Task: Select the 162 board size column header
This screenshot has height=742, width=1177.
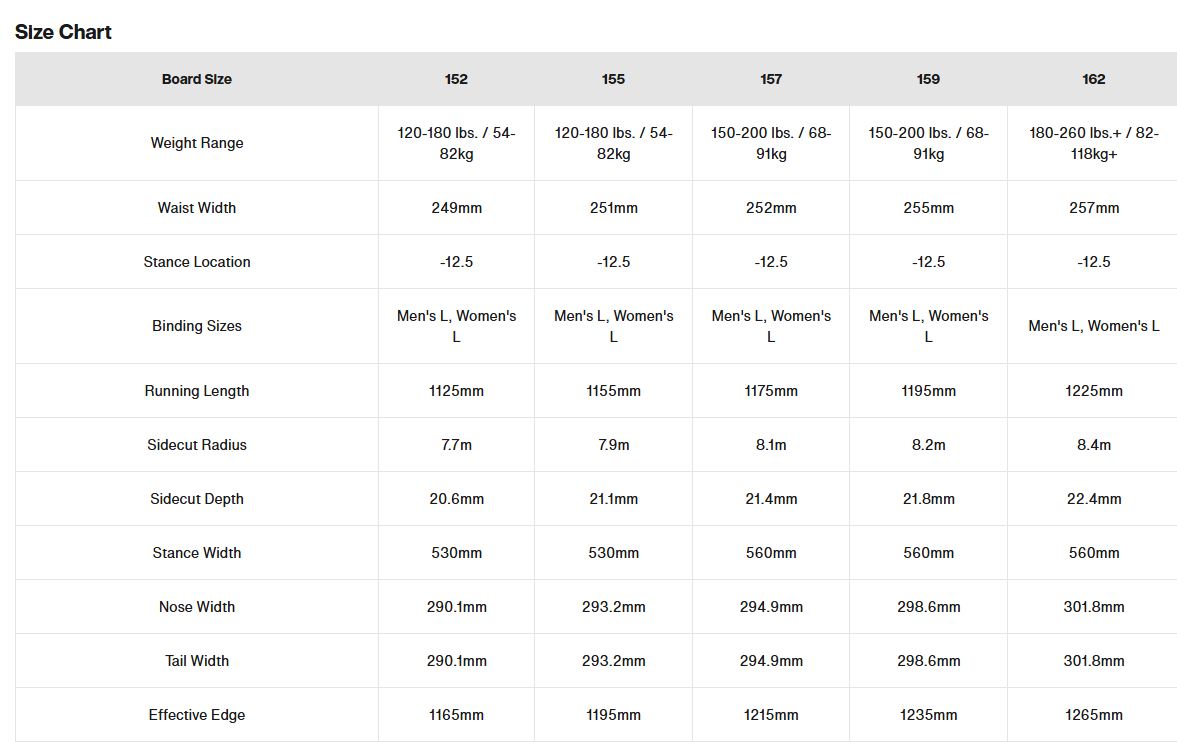Action: coord(1093,79)
